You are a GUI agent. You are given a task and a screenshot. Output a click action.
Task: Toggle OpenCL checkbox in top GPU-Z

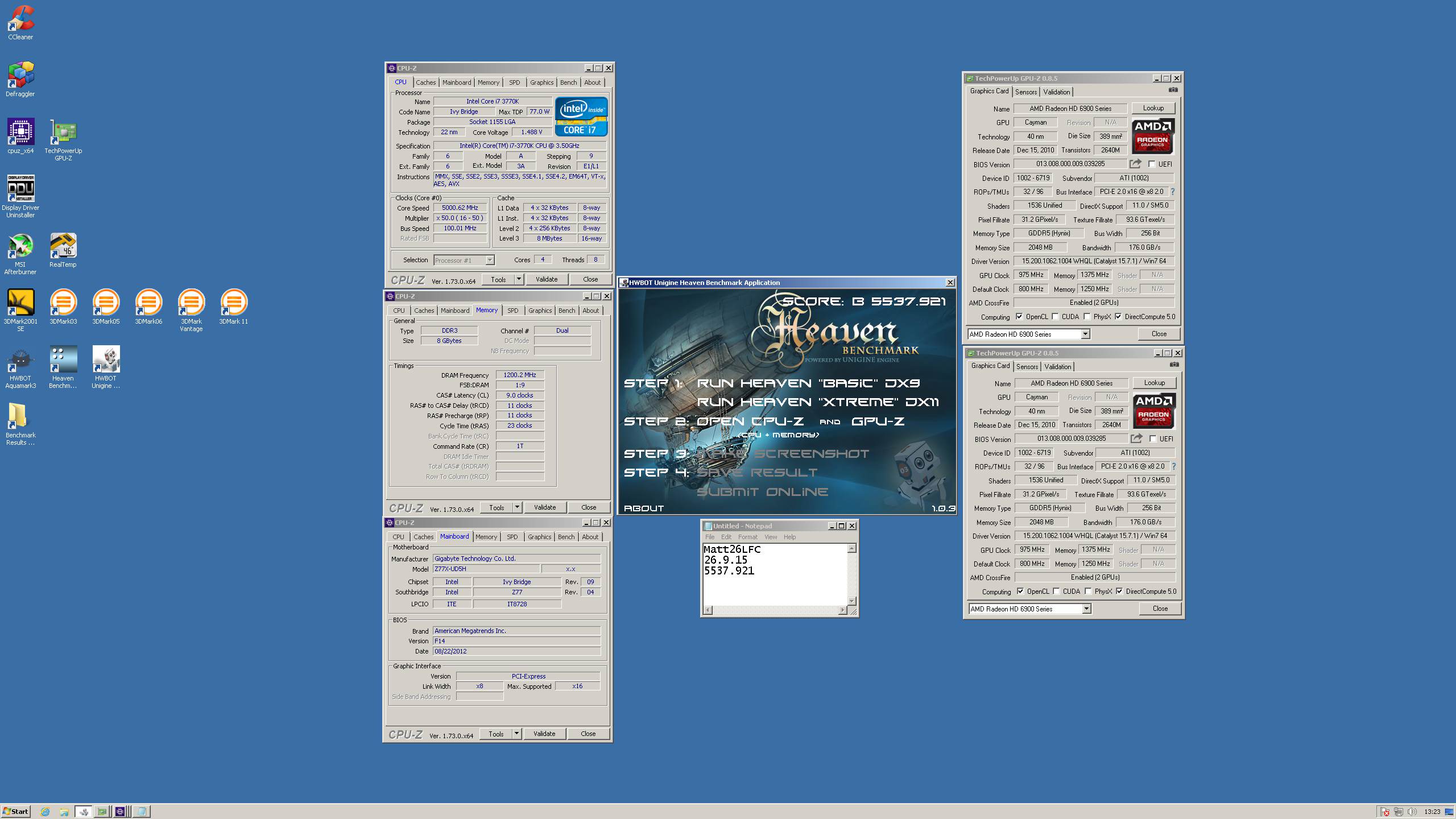[1019, 317]
